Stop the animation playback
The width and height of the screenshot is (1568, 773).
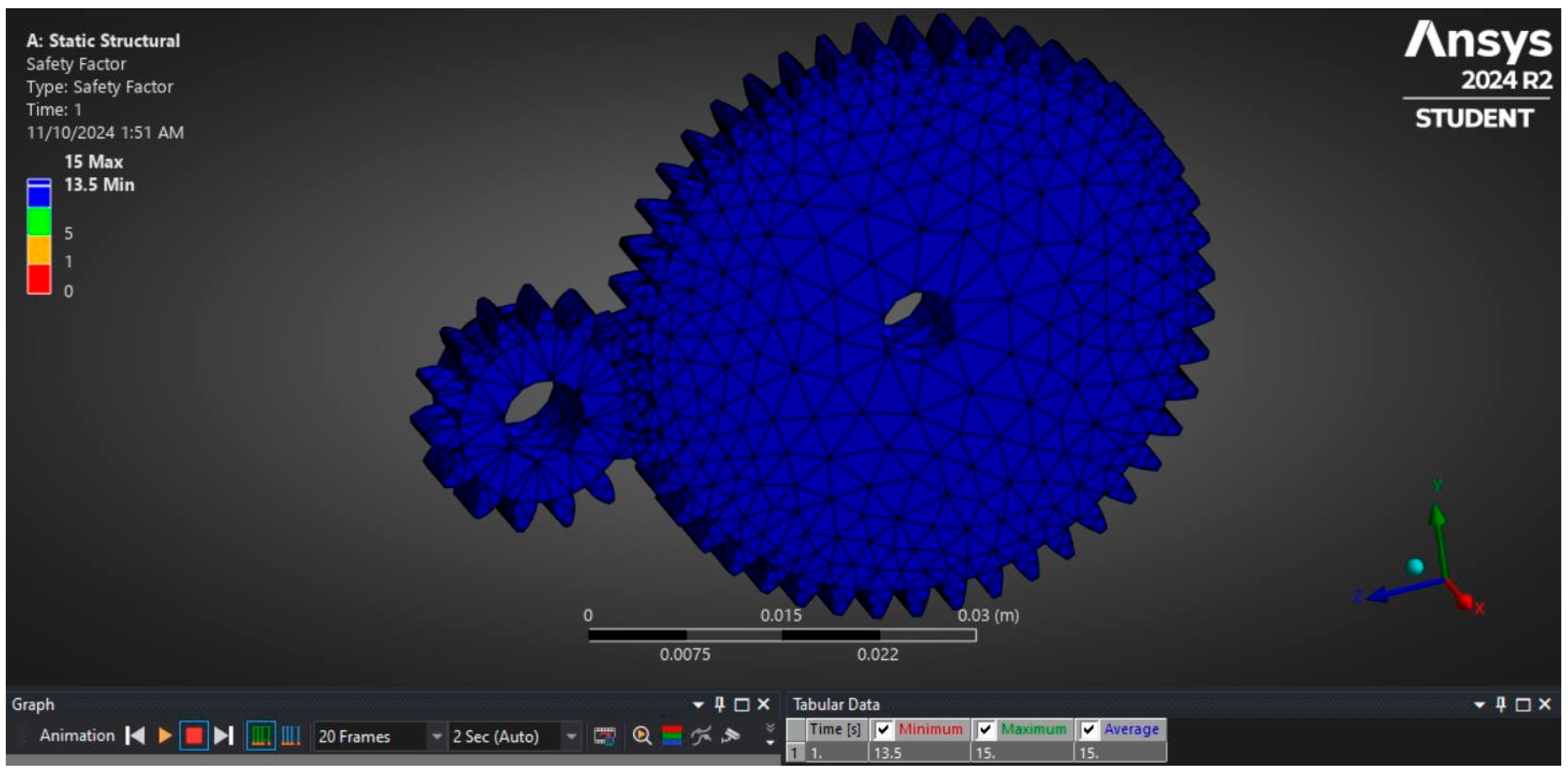point(194,736)
